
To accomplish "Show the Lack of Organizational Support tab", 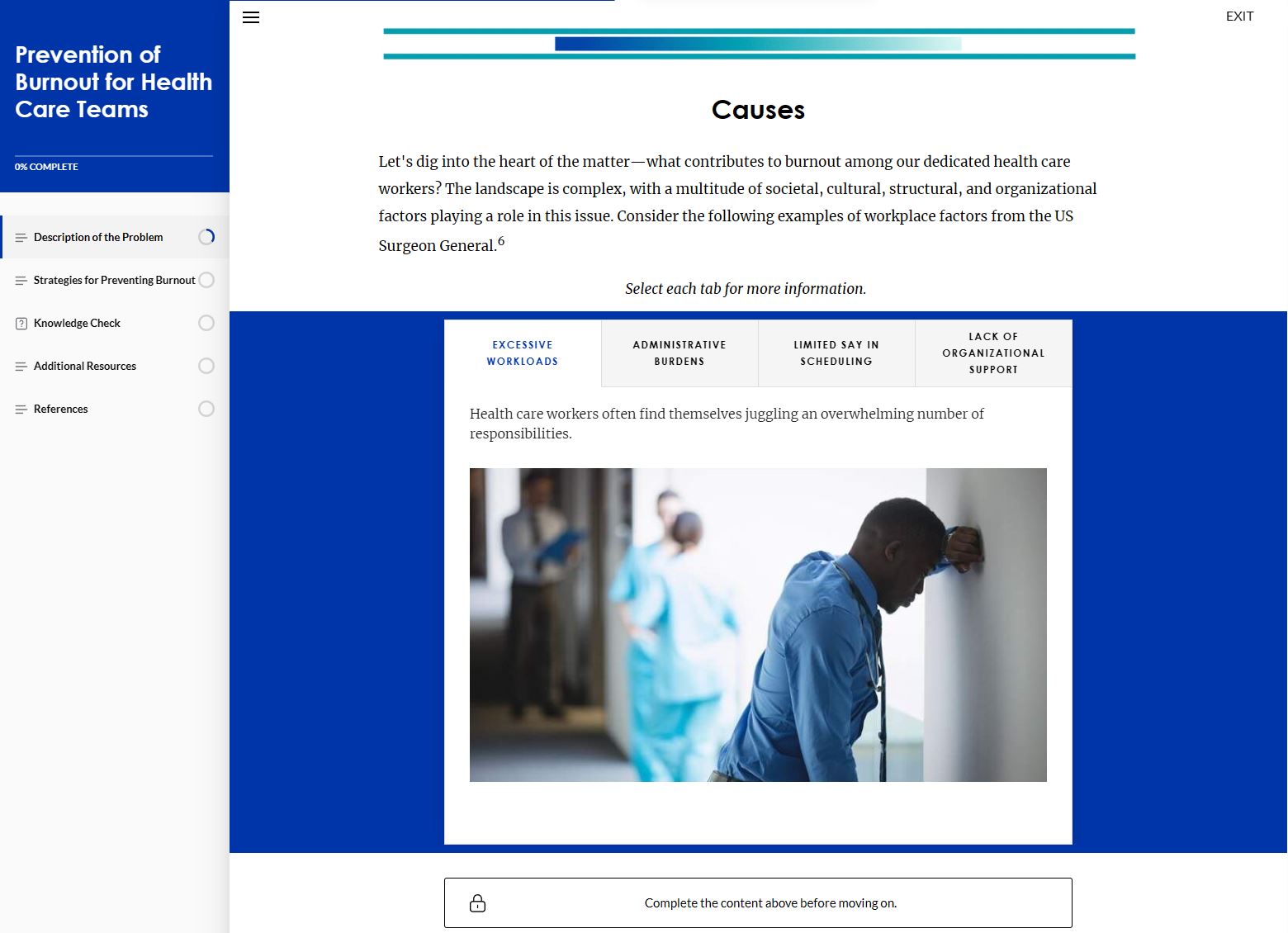I will click(x=993, y=353).
